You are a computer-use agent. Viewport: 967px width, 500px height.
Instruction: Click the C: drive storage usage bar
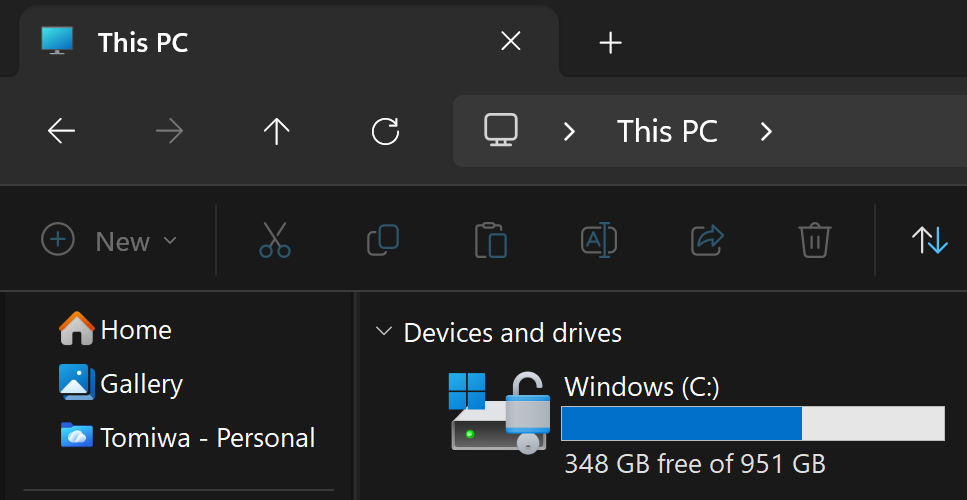point(753,424)
